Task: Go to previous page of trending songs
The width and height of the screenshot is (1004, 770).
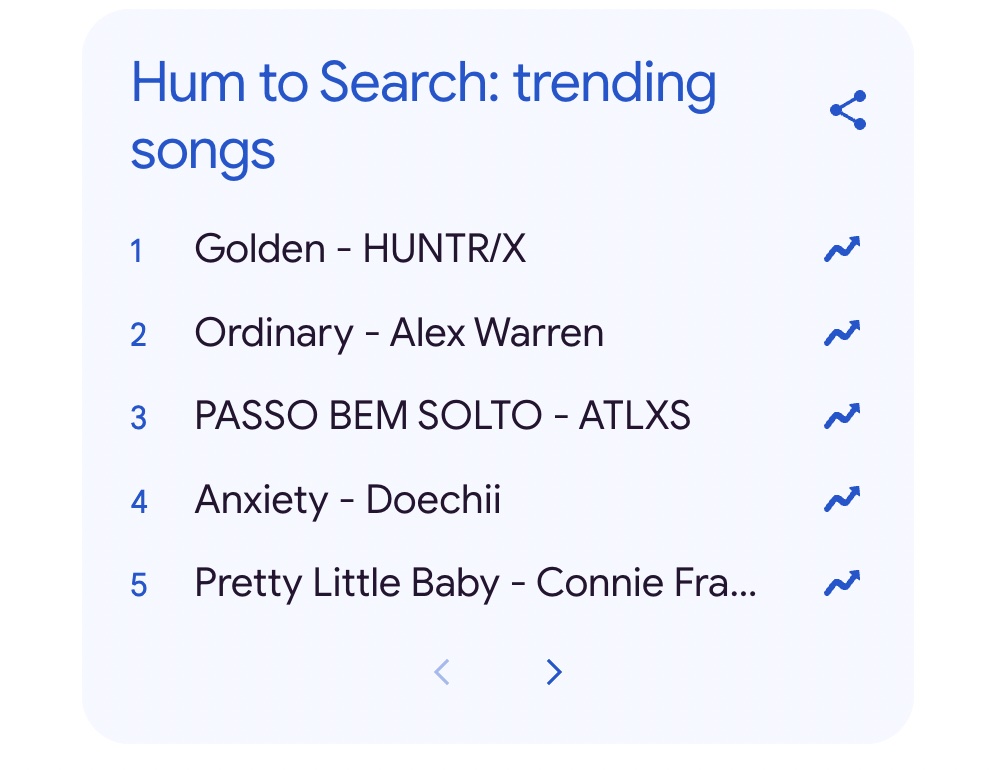Action: (442, 672)
